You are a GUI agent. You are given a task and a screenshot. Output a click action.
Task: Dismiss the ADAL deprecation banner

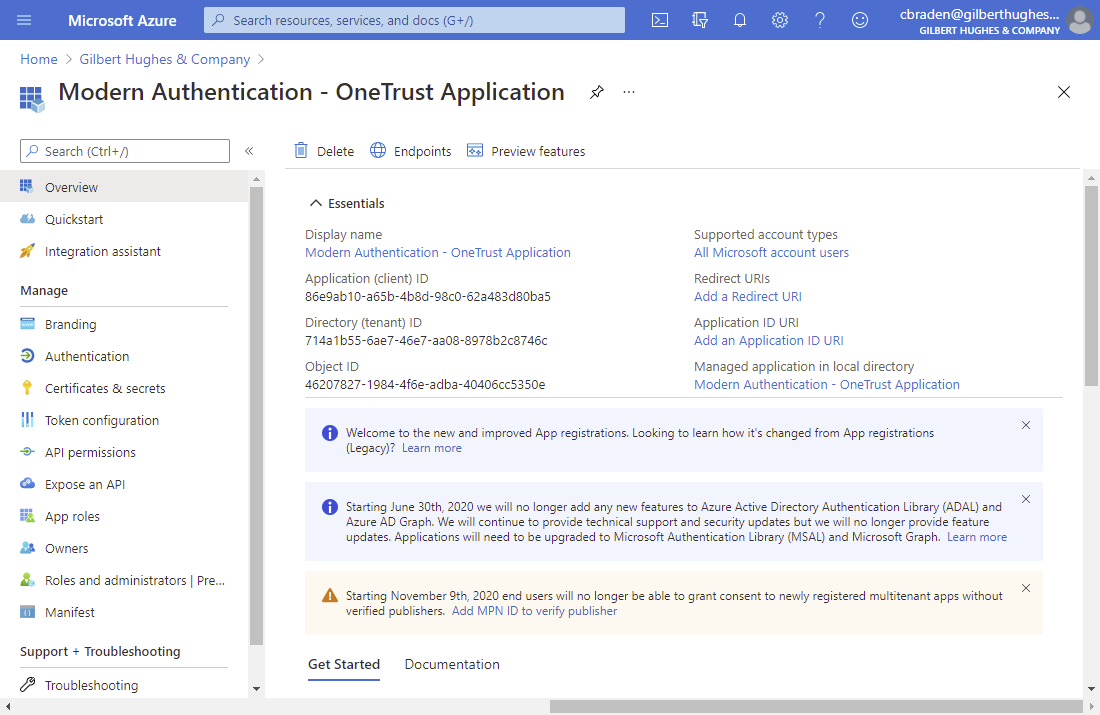pyautogui.click(x=1026, y=499)
